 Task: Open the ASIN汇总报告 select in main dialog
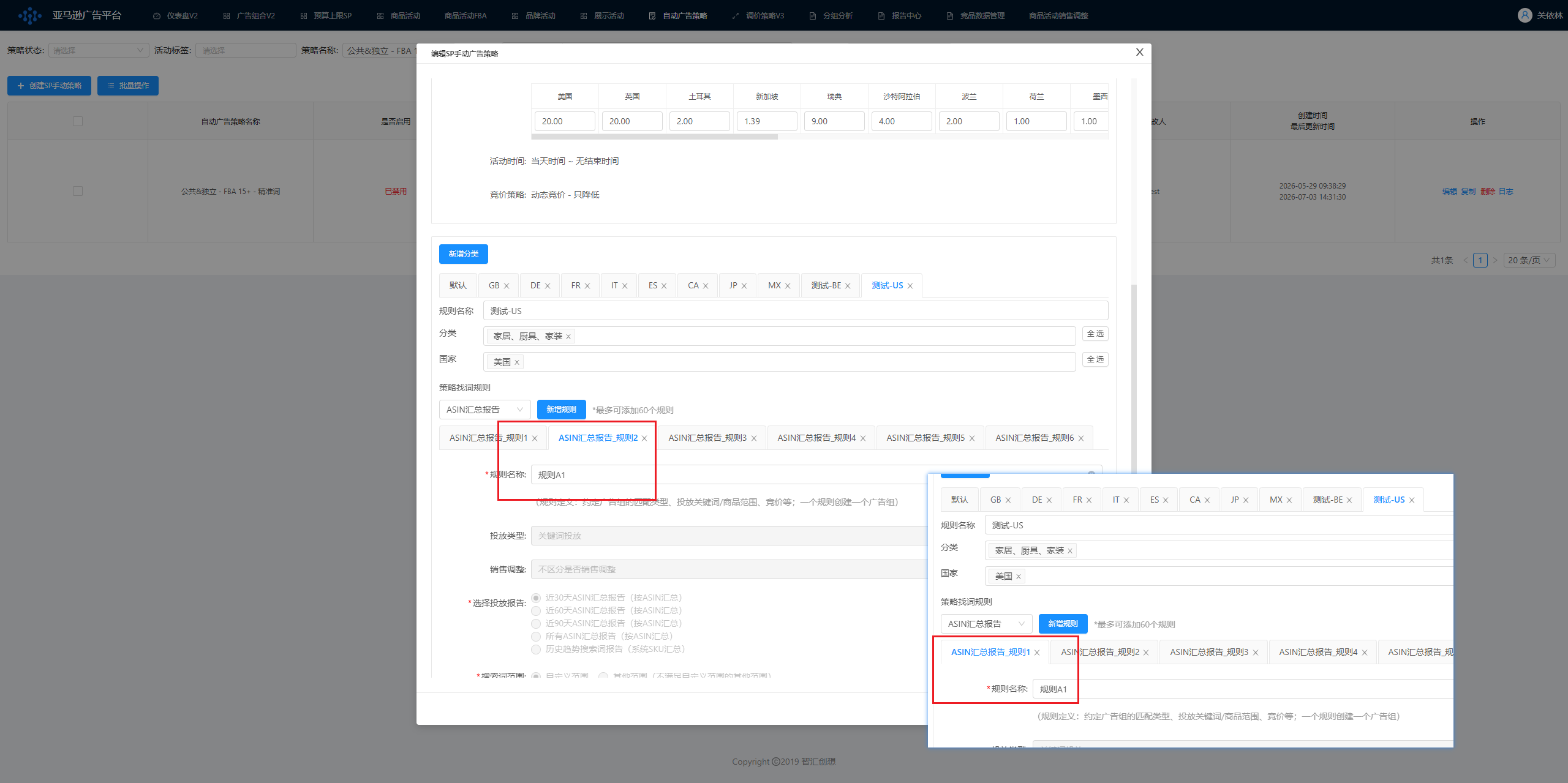(484, 410)
